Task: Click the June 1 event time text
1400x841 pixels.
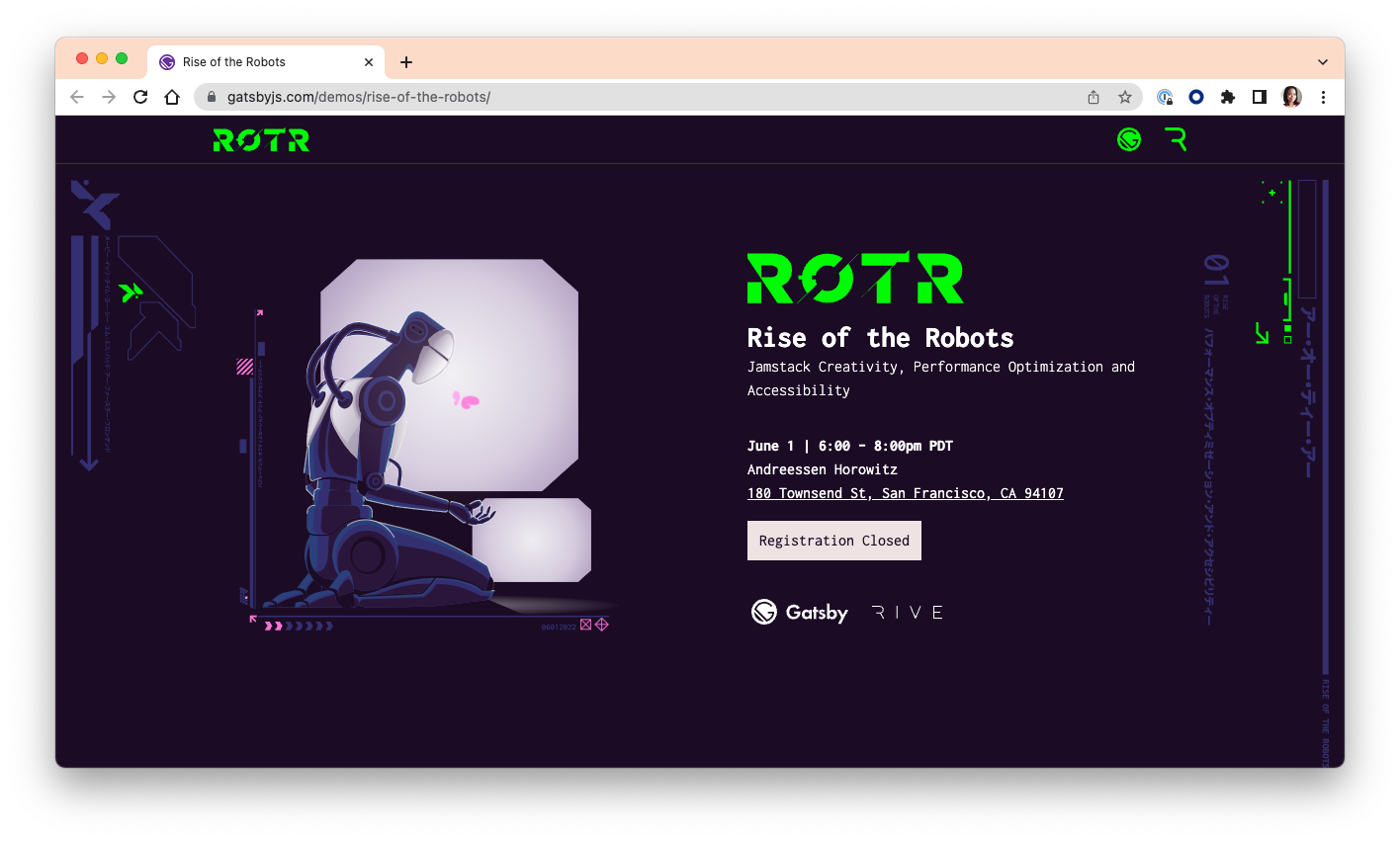Action: coord(850,446)
